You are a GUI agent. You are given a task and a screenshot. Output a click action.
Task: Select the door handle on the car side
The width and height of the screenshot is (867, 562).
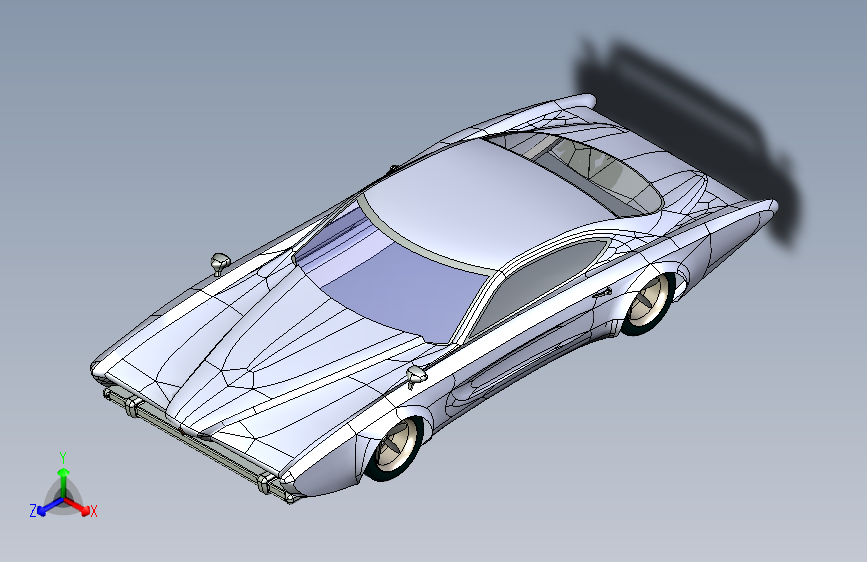coord(603,292)
